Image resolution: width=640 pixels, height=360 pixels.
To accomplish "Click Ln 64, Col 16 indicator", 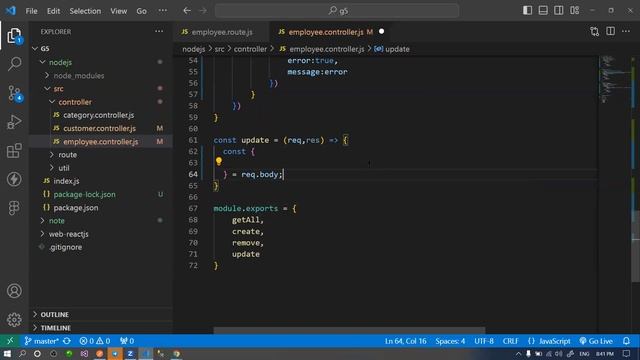I will pos(405,341).
